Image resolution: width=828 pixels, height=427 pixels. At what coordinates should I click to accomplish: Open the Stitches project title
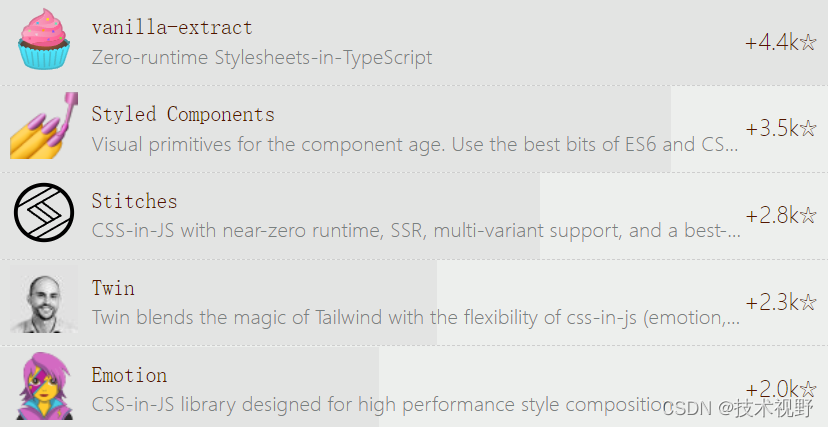[134, 201]
